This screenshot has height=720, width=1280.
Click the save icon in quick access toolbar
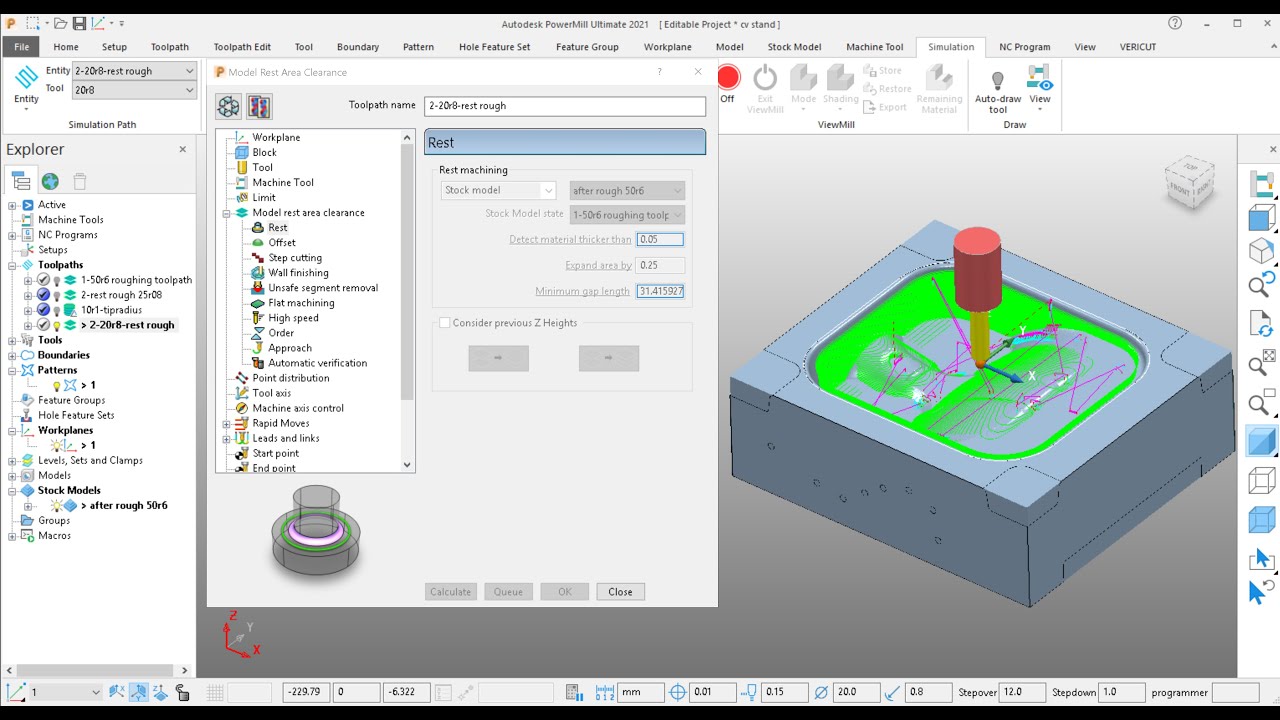click(x=79, y=23)
